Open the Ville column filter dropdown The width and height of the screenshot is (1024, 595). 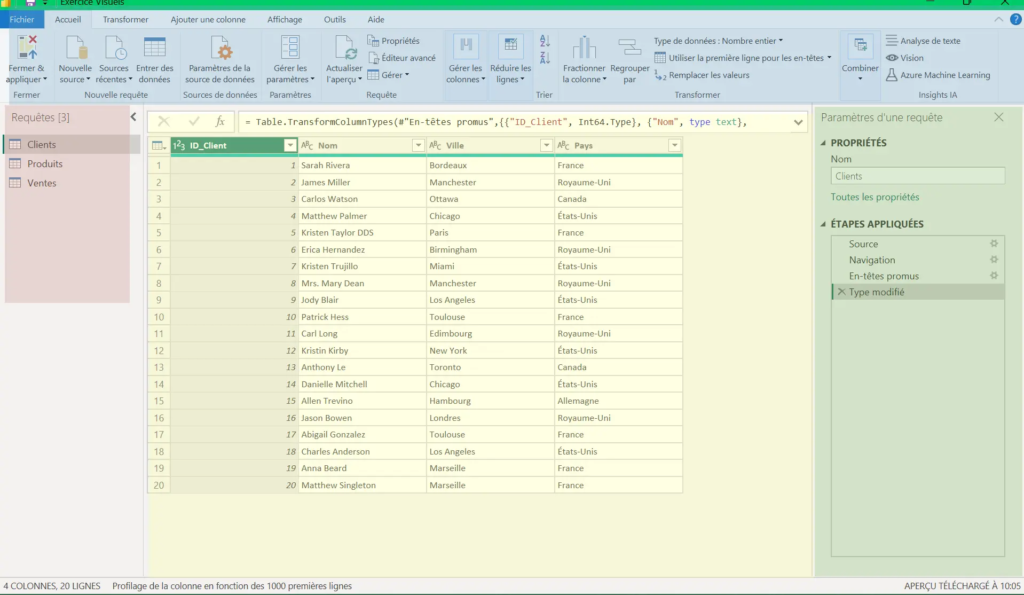(x=546, y=146)
